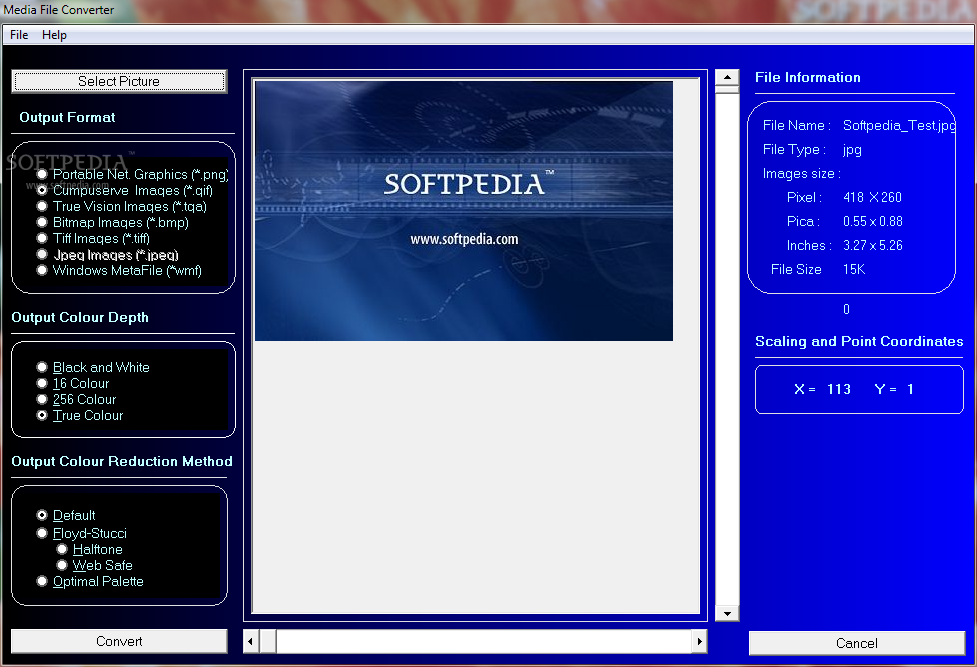Click the Softpedia preview image
The height and width of the screenshot is (667, 977).
coord(464,211)
